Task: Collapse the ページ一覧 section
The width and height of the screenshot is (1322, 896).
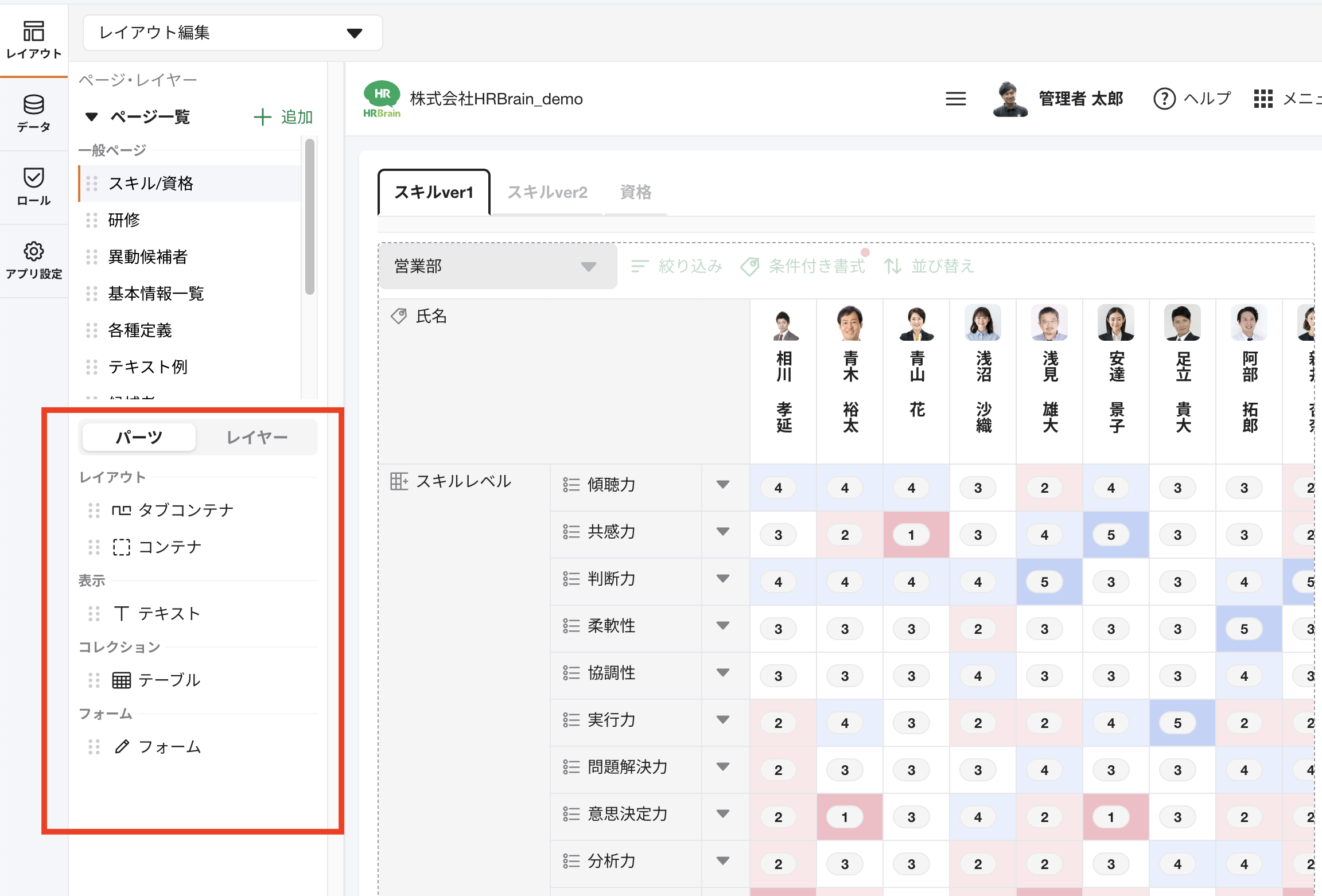Action: click(91, 116)
